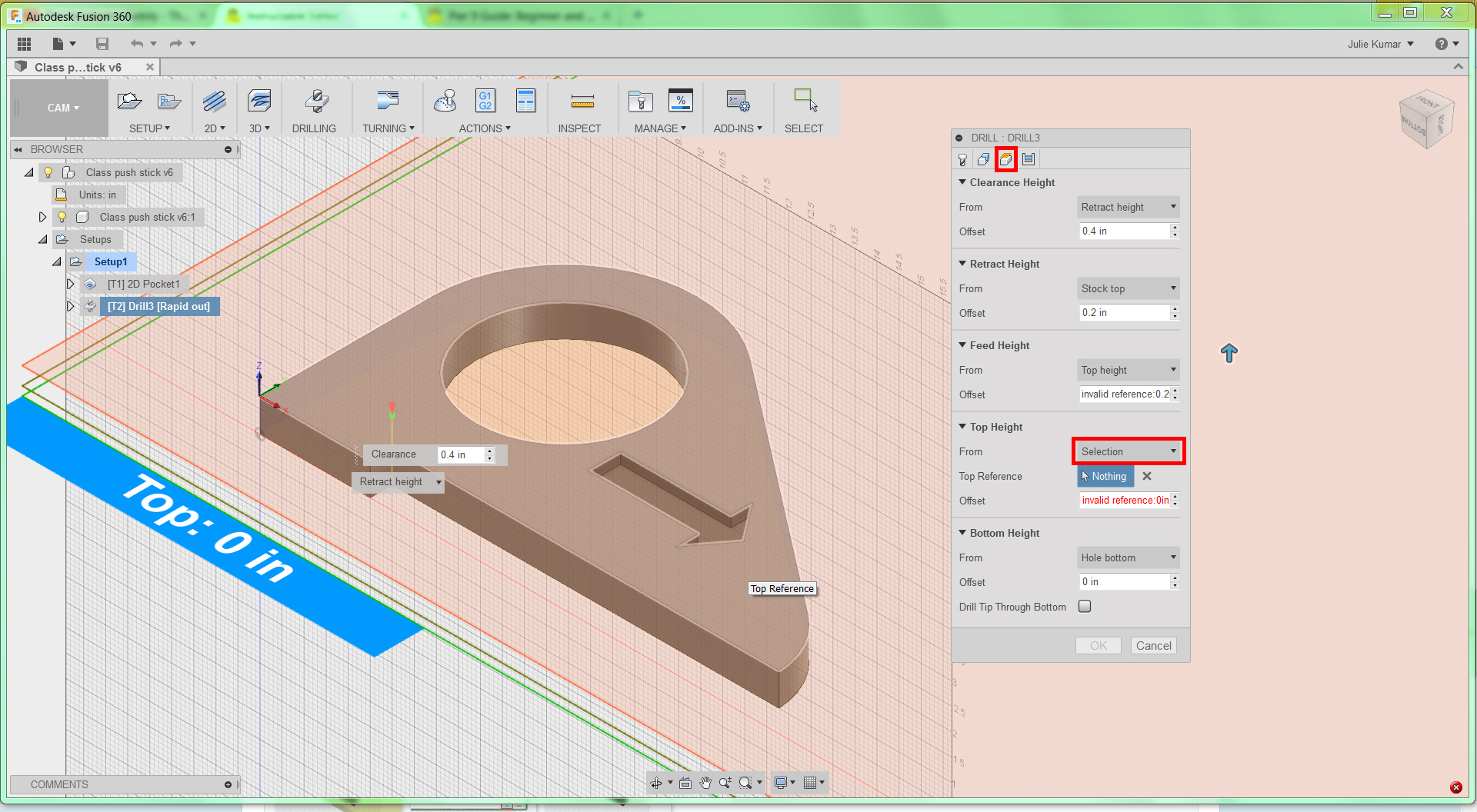Screen dimensions: 1477x812
Task: Click the Scripts and Add-ins icon
Action: point(738,100)
